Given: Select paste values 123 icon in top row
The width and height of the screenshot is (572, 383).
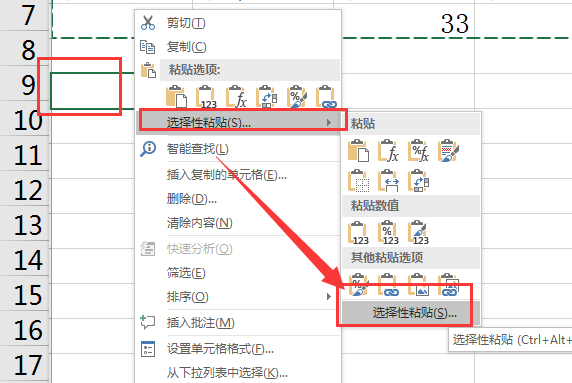Looking at the screenshot, I should coord(206,97).
